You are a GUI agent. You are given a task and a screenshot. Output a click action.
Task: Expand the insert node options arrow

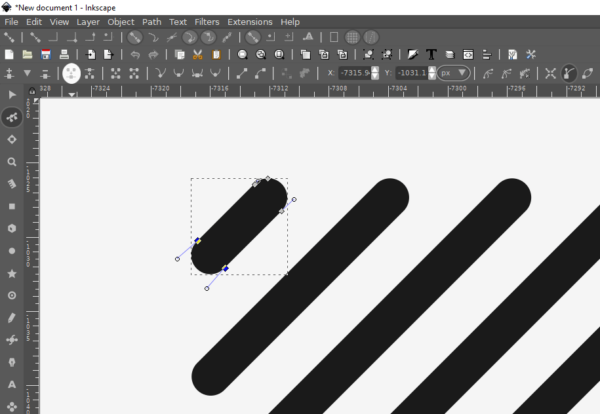click(27, 73)
